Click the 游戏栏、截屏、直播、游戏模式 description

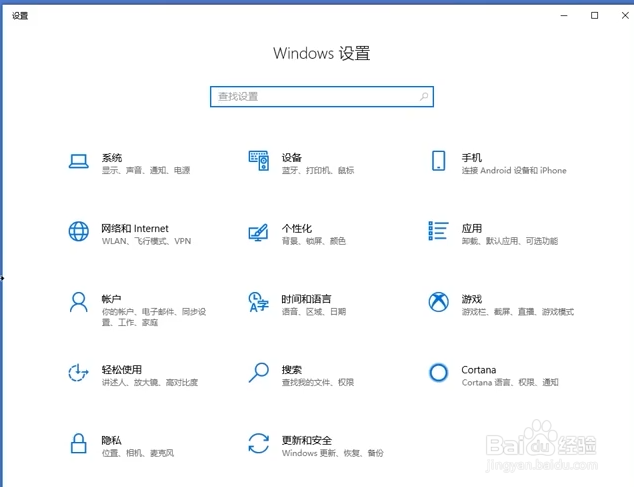point(518,311)
